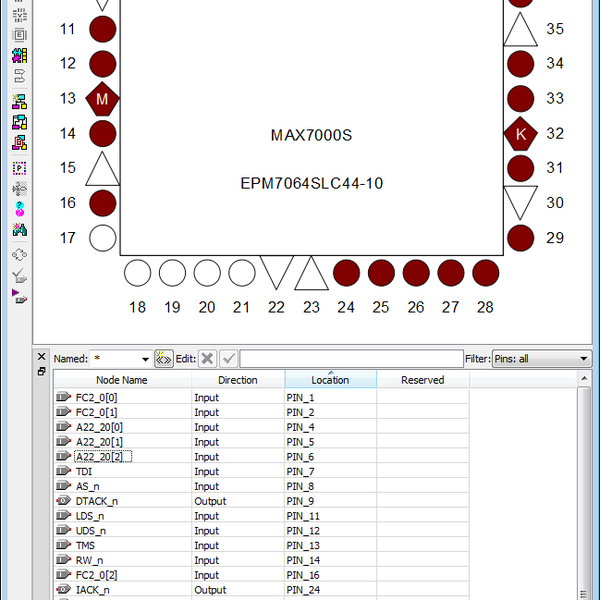The width and height of the screenshot is (600, 600).
Task: Open the pin legend question-marks icon
Action: click(x=20, y=209)
